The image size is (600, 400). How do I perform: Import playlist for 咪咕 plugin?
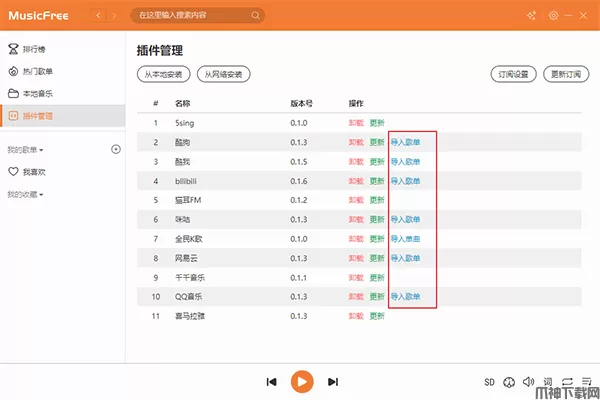tap(405, 219)
